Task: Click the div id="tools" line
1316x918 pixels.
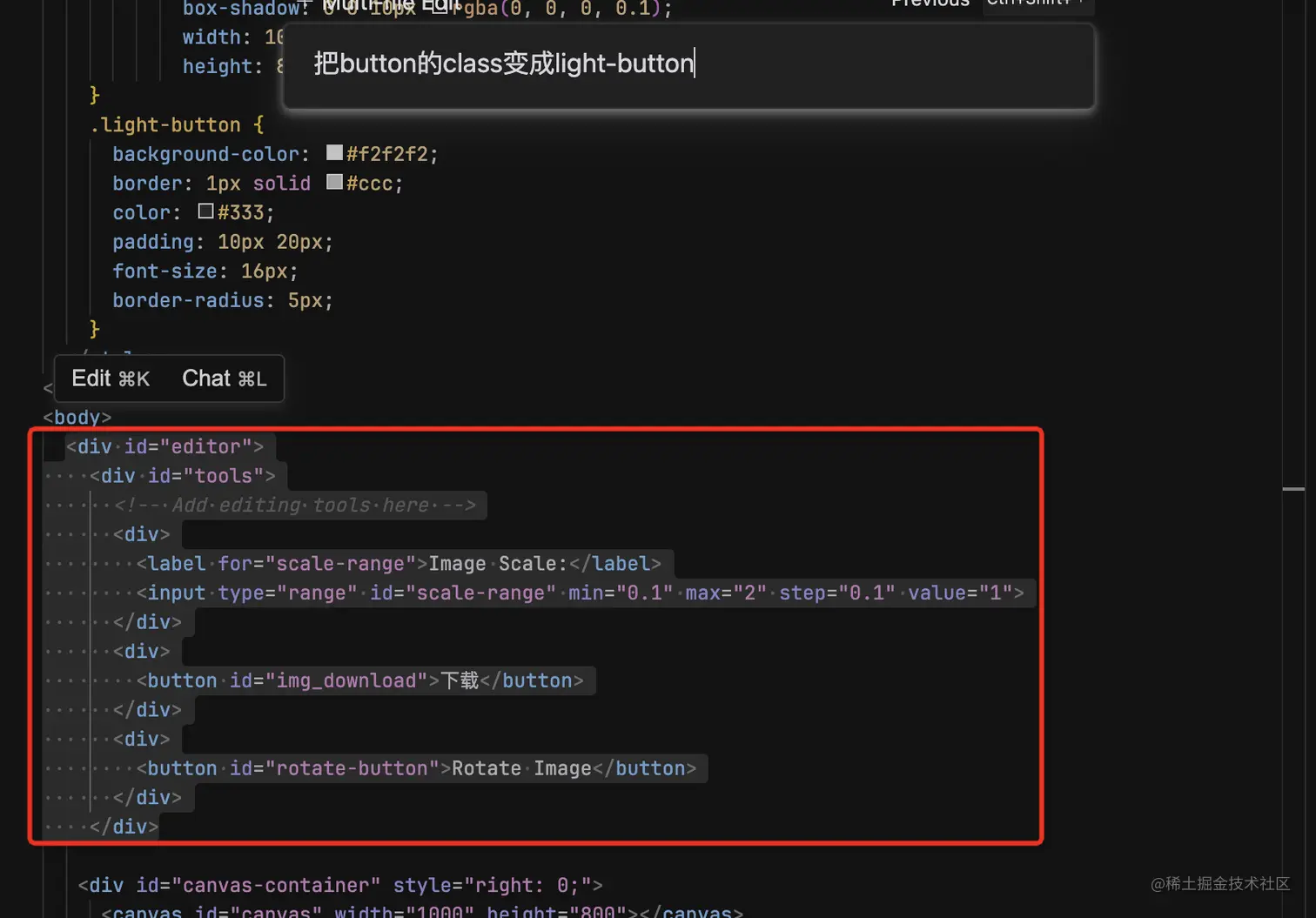Action: coord(182,476)
